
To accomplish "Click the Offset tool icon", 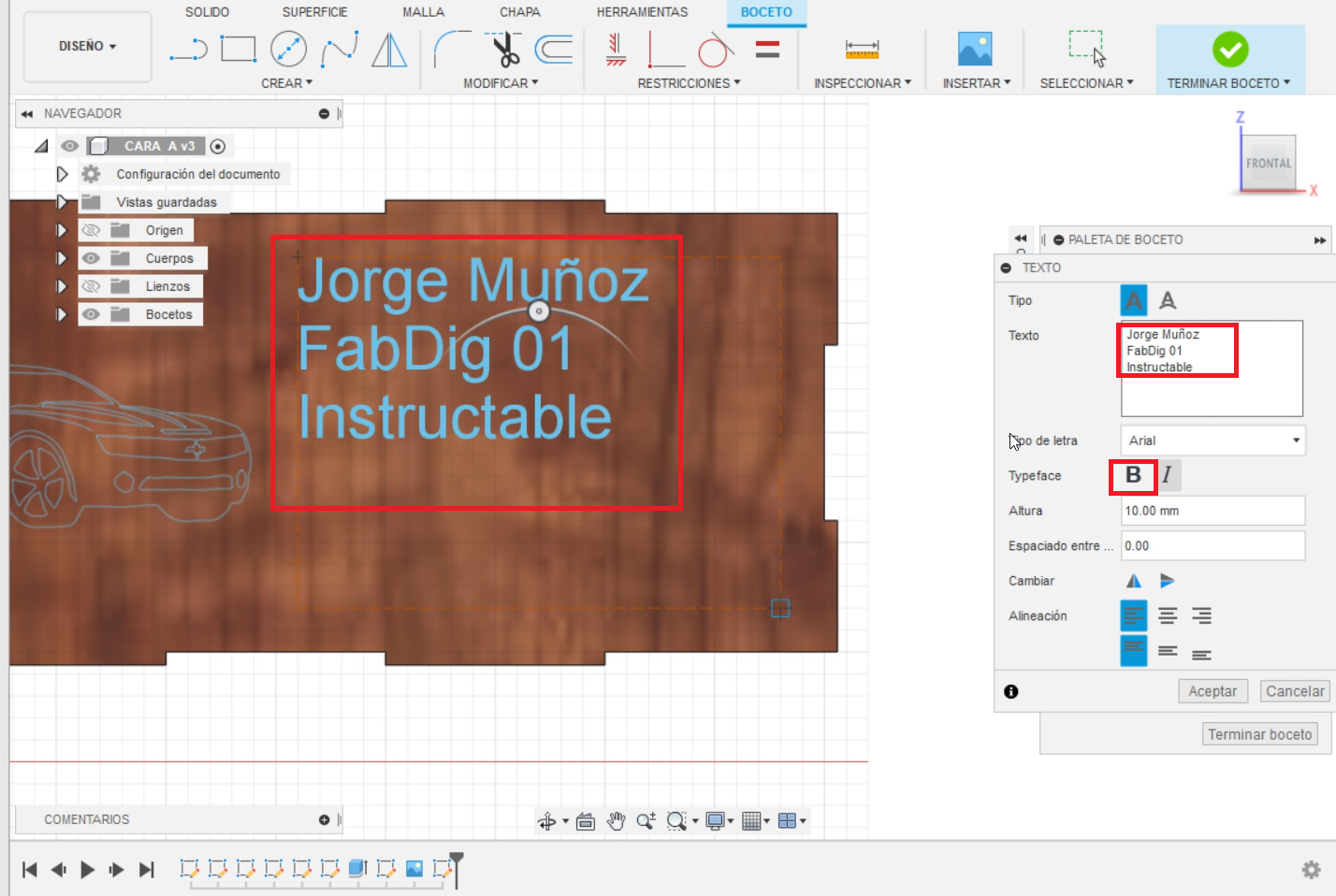I will click(x=554, y=49).
